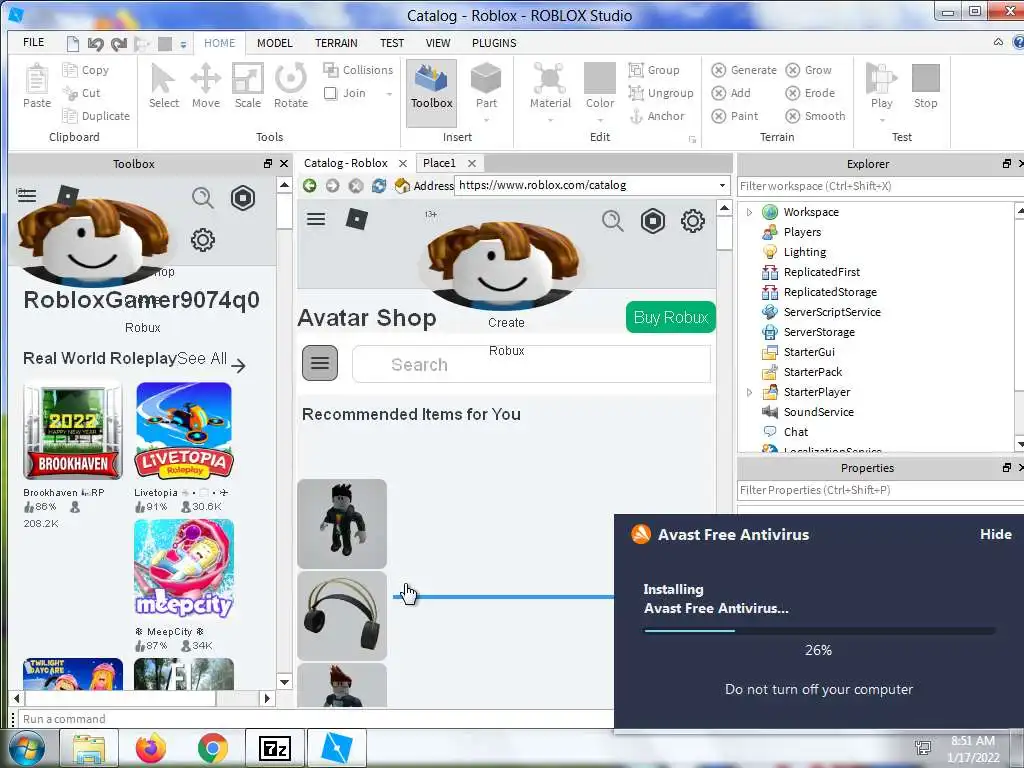Open the catalog page Robux hexagon icon
Viewport: 1024px width, 768px height.
pyautogui.click(x=653, y=221)
